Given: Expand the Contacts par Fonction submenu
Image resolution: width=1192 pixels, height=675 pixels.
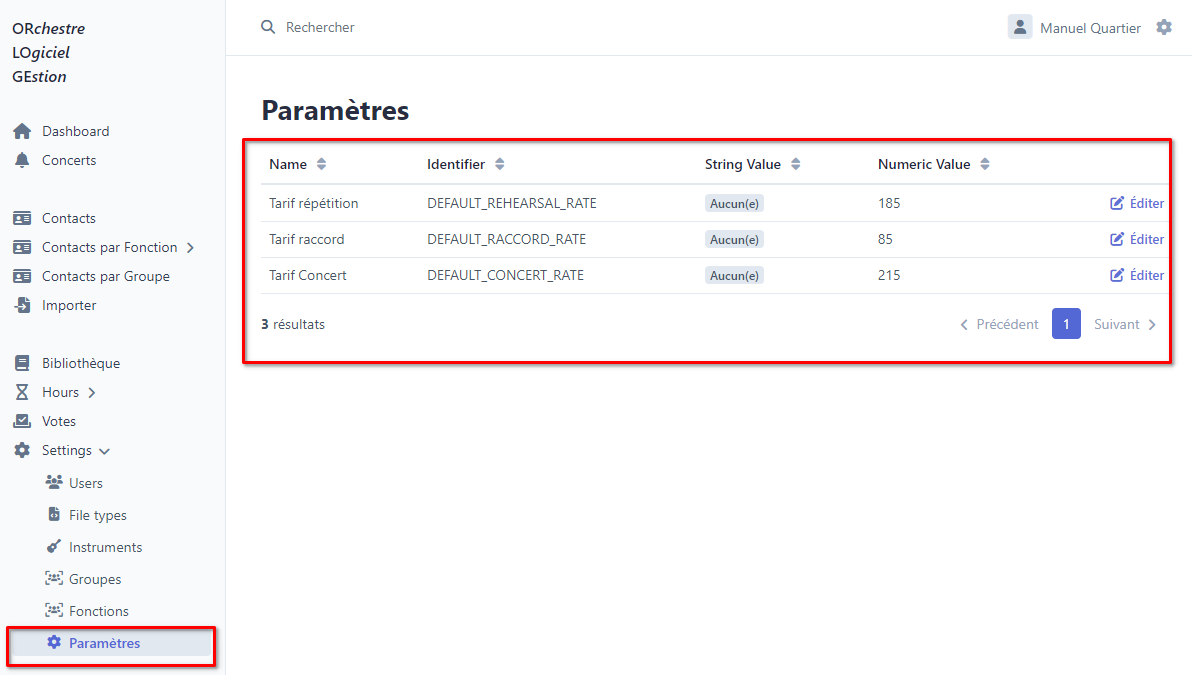Looking at the screenshot, I should (x=191, y=247).
